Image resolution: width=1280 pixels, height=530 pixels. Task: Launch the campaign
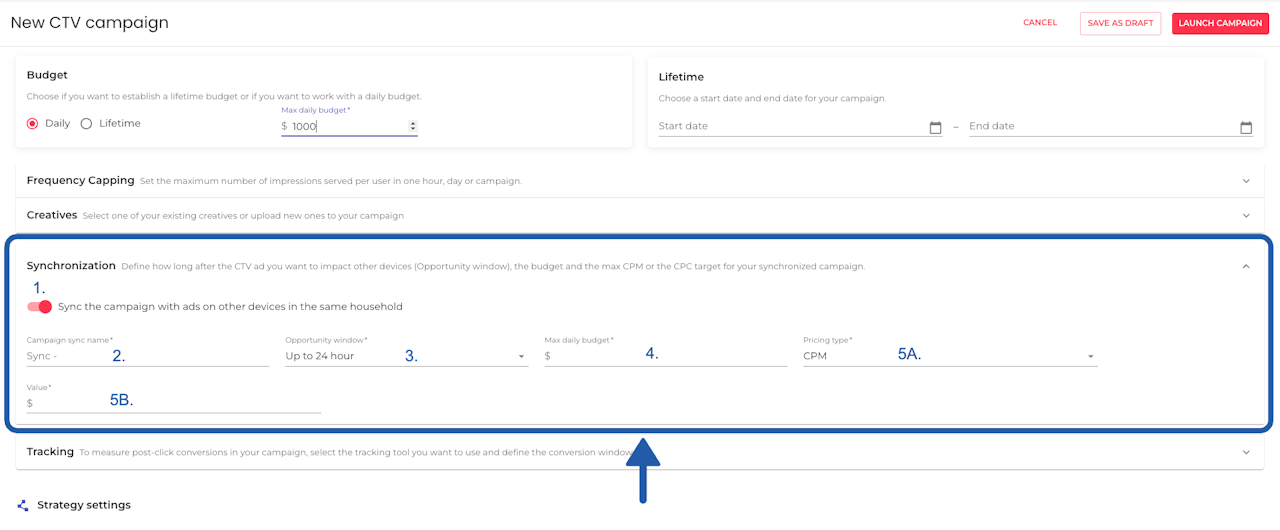click(x=1220, y=23)
